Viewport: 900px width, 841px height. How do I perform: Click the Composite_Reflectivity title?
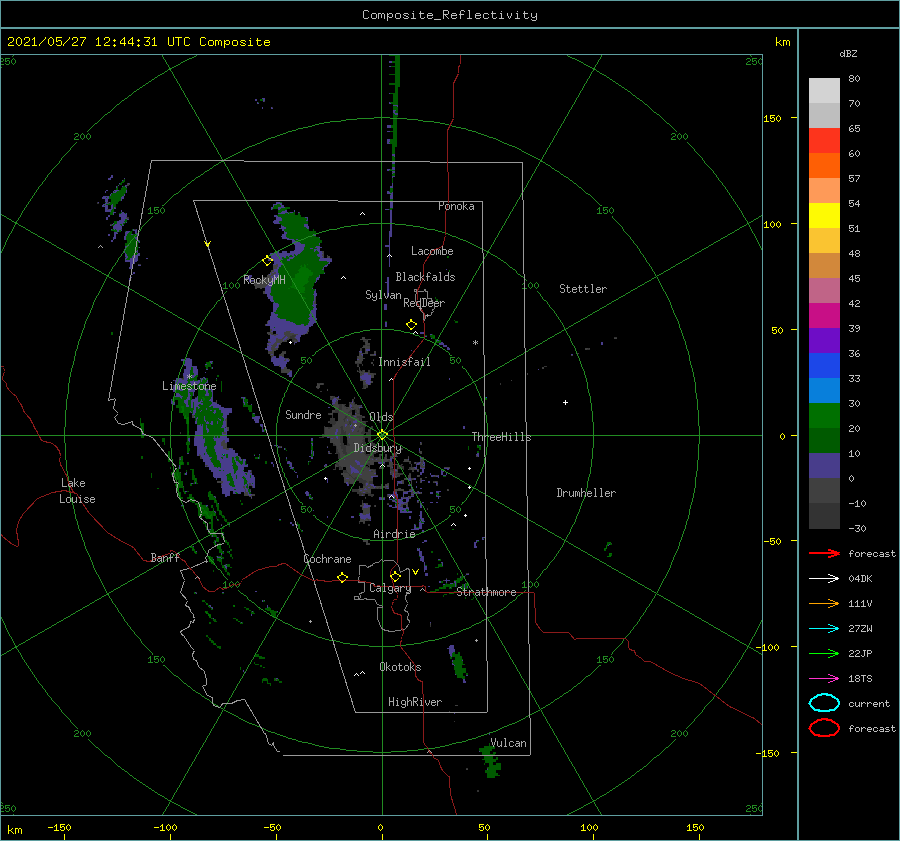click(449, 15)
